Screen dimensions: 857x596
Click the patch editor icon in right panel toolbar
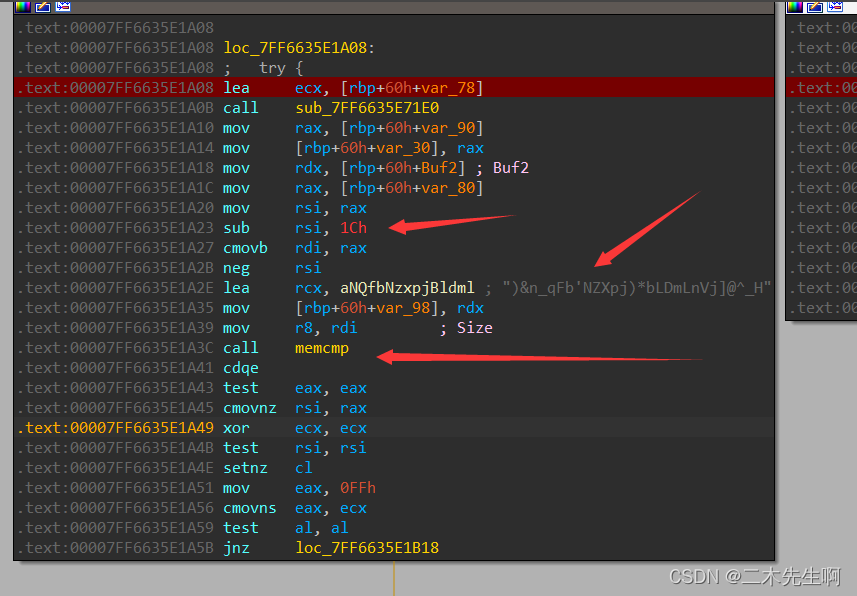(x=835, y=7)
